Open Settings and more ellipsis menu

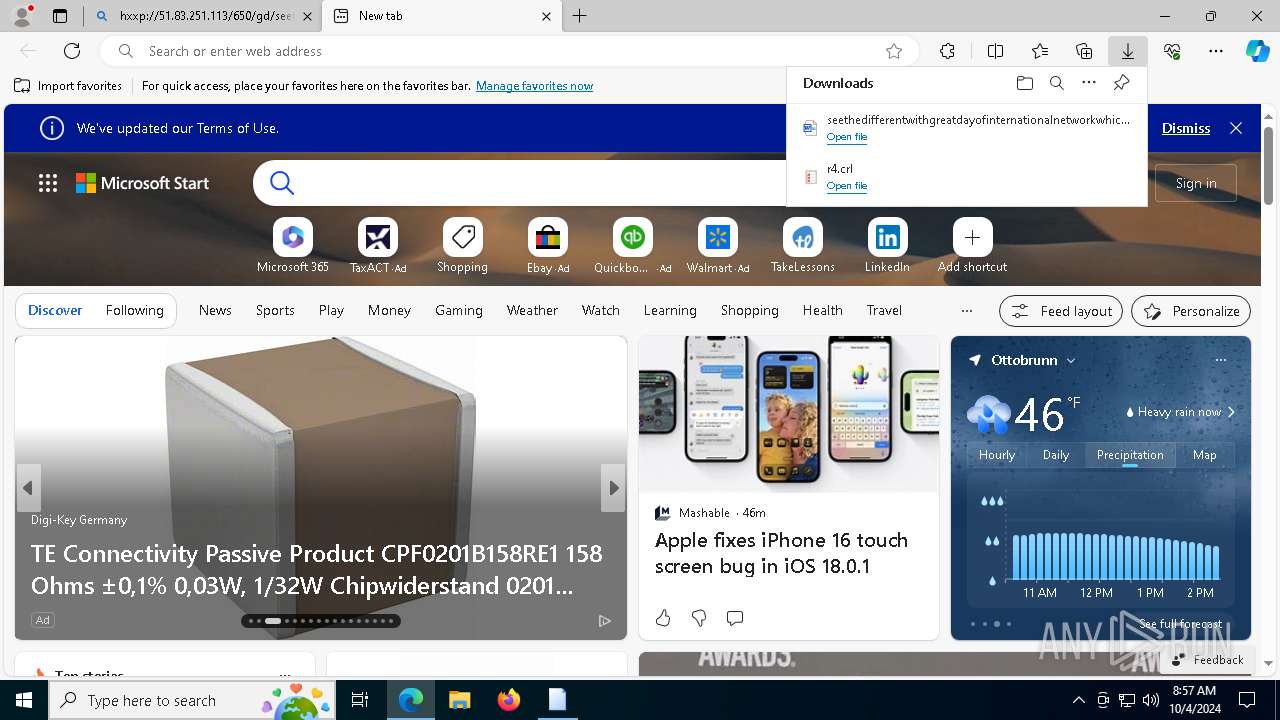click(x=1216, y=51)
